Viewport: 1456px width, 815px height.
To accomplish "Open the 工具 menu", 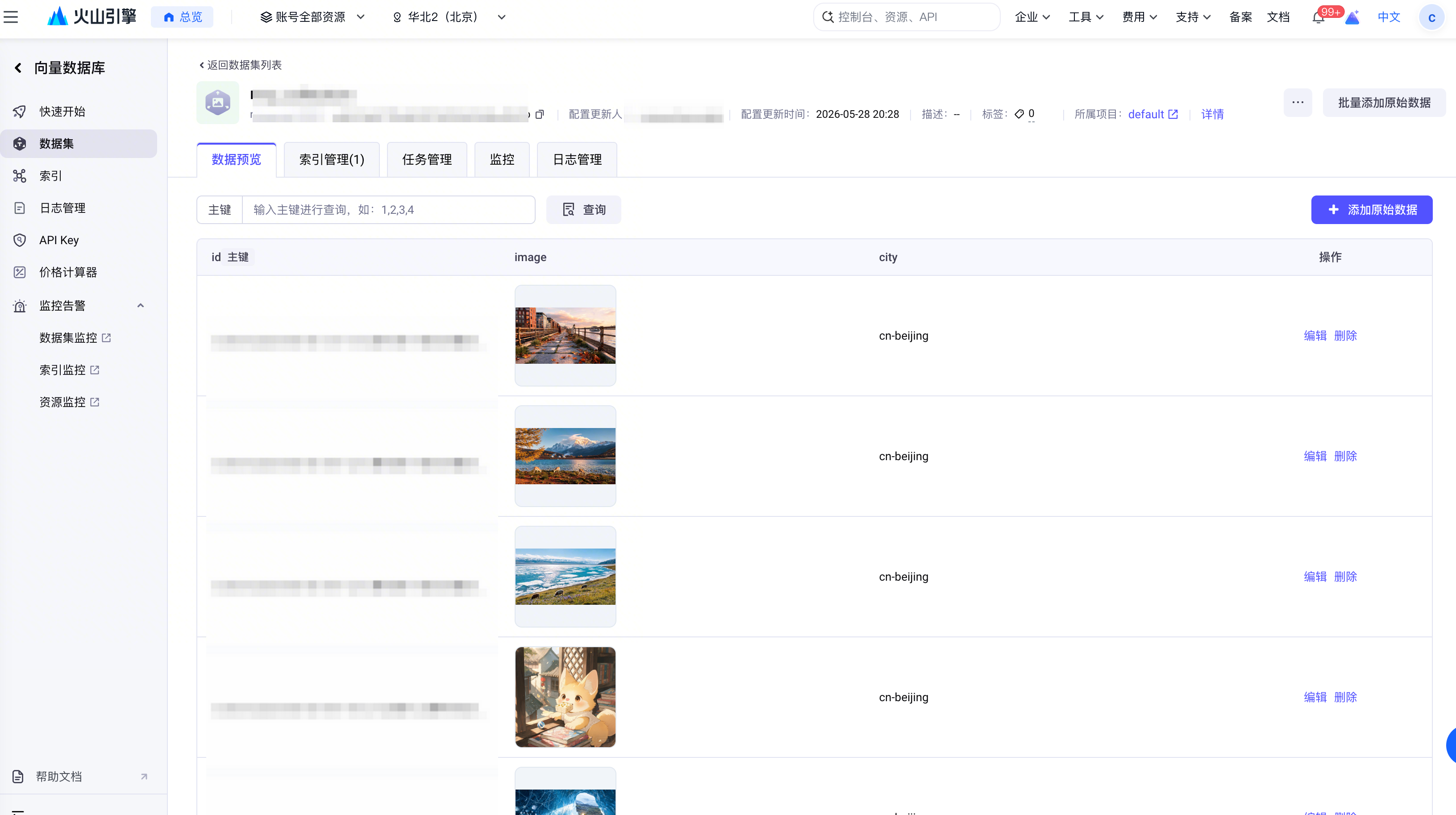I will pos(1086,17).
